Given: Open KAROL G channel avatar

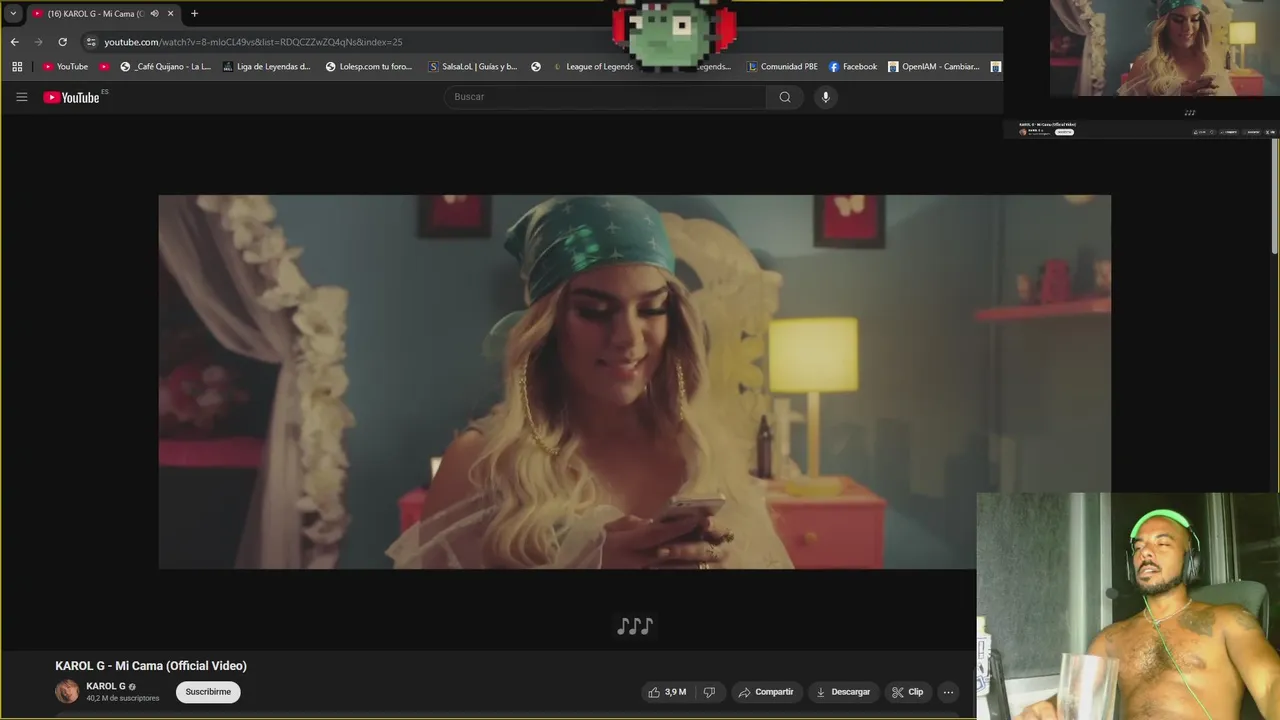Looking at the screenshot, I should (x=67, y=691).
